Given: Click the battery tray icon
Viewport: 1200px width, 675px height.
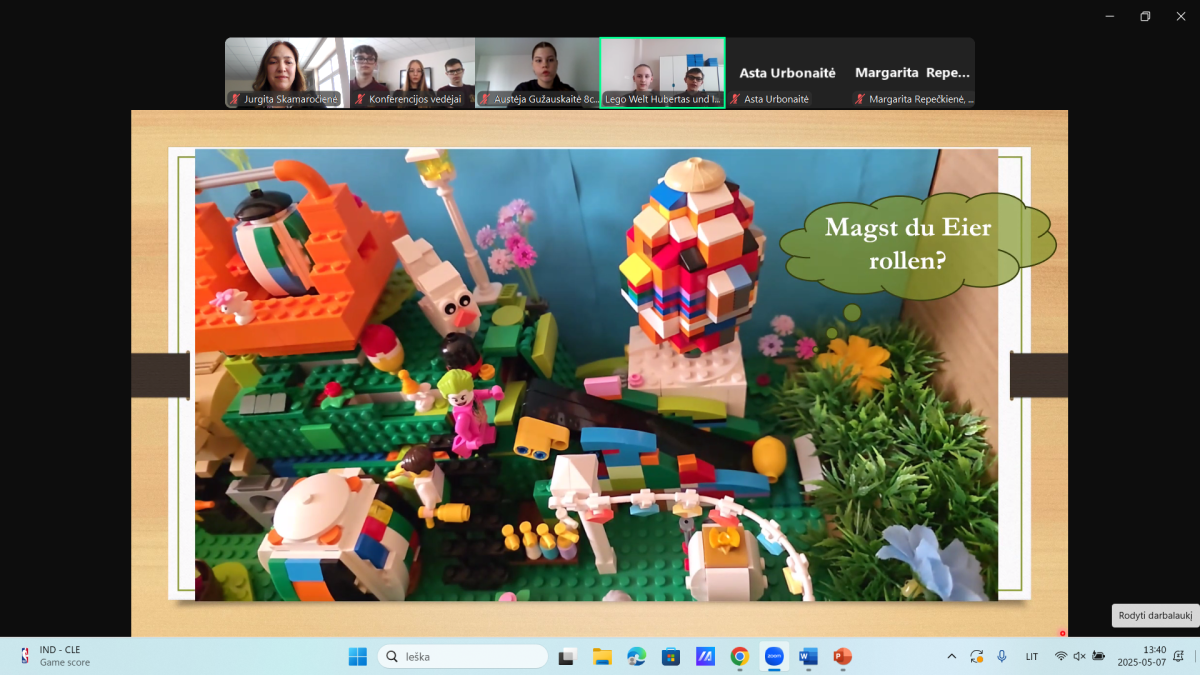Looking at the screenshot, I should coord(1099,657).
